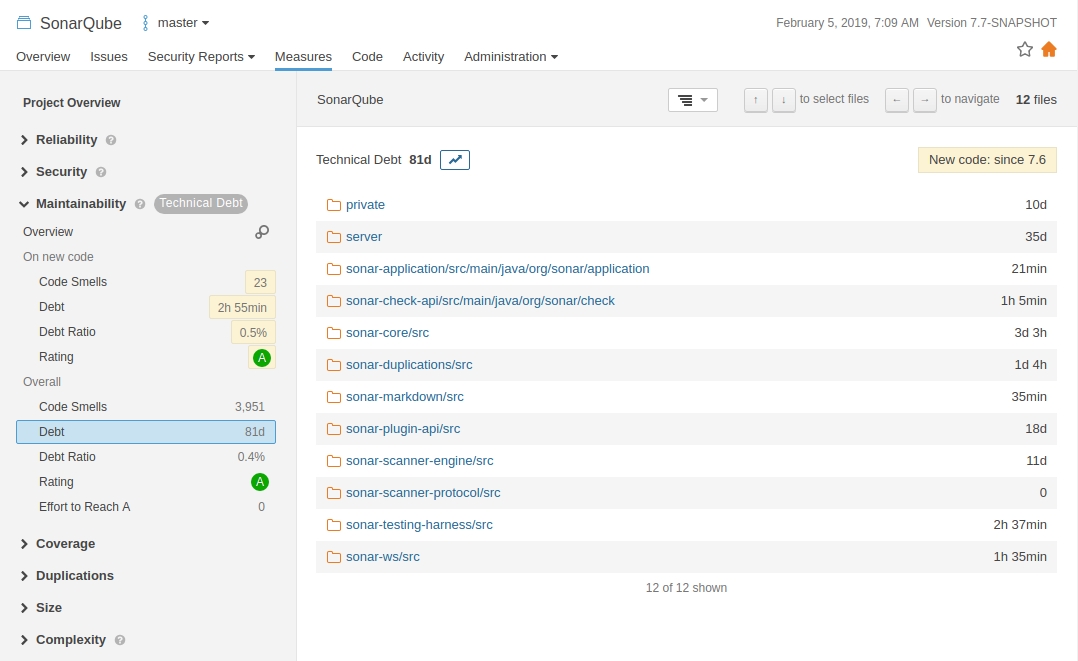1078x661 pixels.
Task: Open the tree view mode dropdown
Action: (692, 100)
